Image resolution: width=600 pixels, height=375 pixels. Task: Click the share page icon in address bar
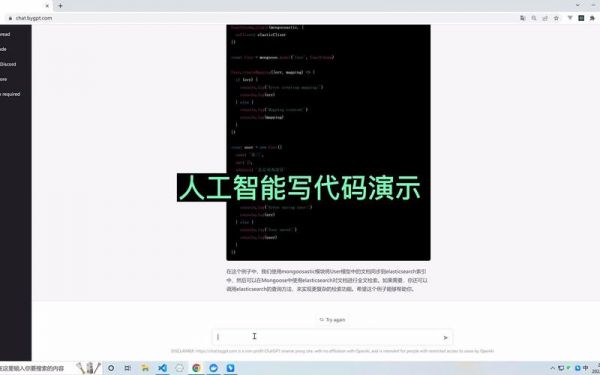point(545,18)
